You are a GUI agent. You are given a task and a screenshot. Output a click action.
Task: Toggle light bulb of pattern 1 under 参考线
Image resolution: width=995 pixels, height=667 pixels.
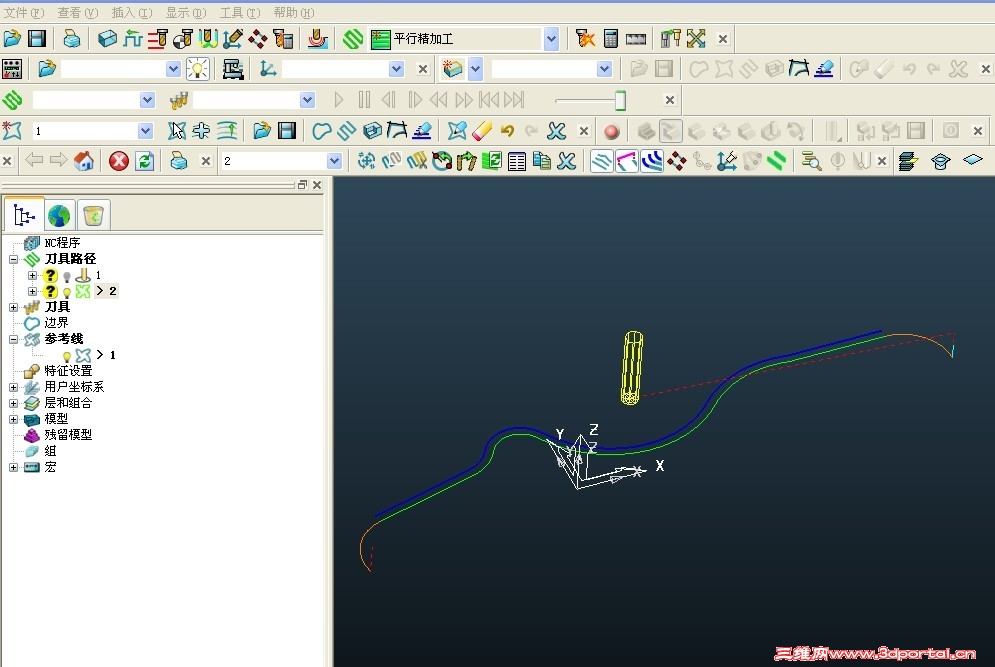pyautogui.click(x=67, y=356)
